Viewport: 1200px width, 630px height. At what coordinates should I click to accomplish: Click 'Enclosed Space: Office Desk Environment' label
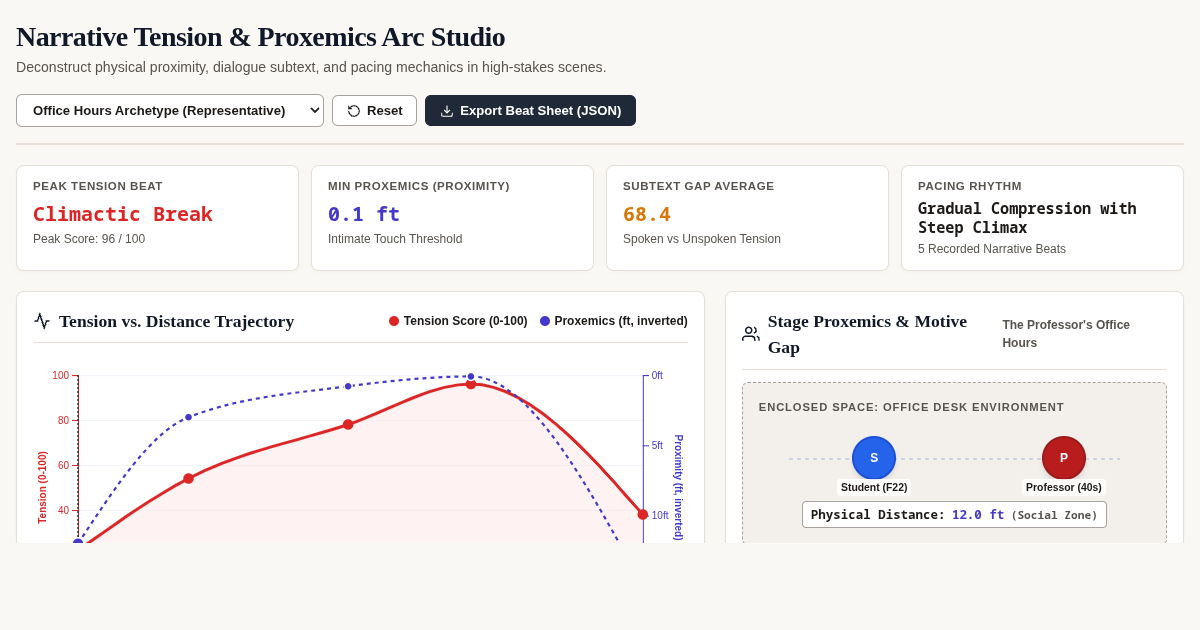tap(911, 407)
